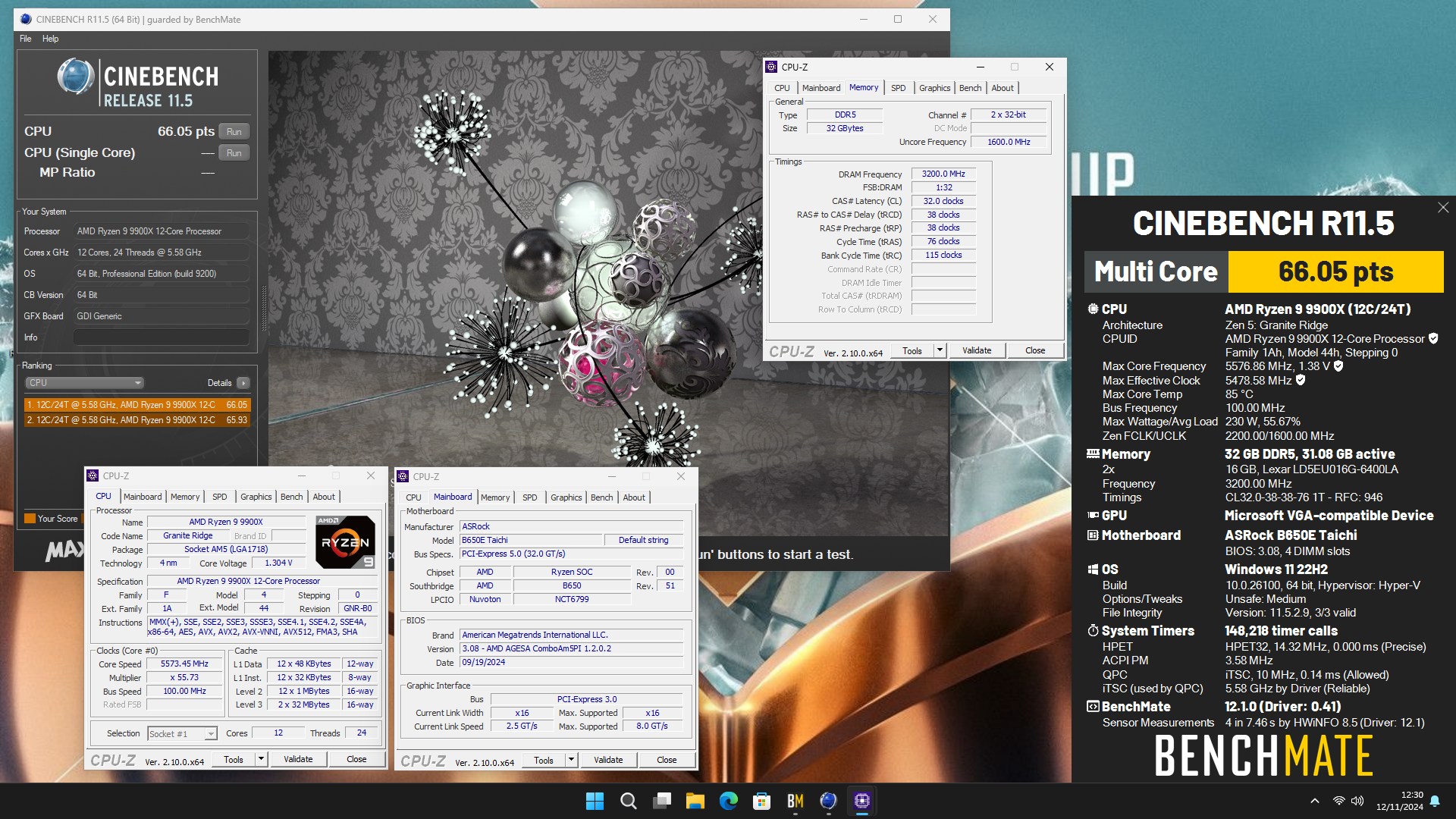The width and height of the screenshot is (1456, 819).
Task: Click Tools button in Mainboard CPU-Z window
Action: 544,760
